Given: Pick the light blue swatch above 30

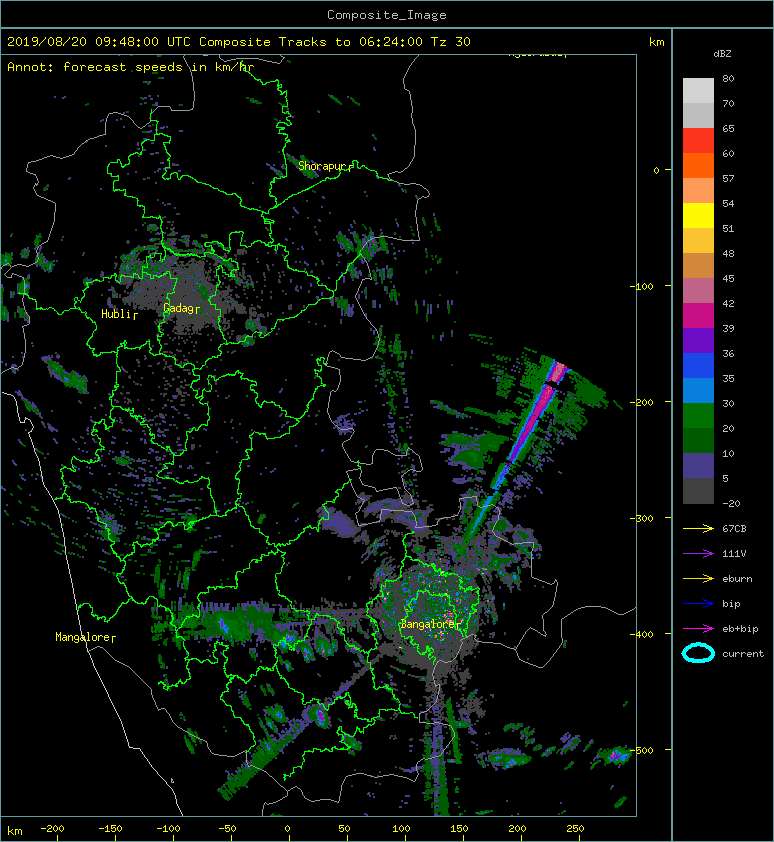Looking at the screenshot, I should 698,390.
